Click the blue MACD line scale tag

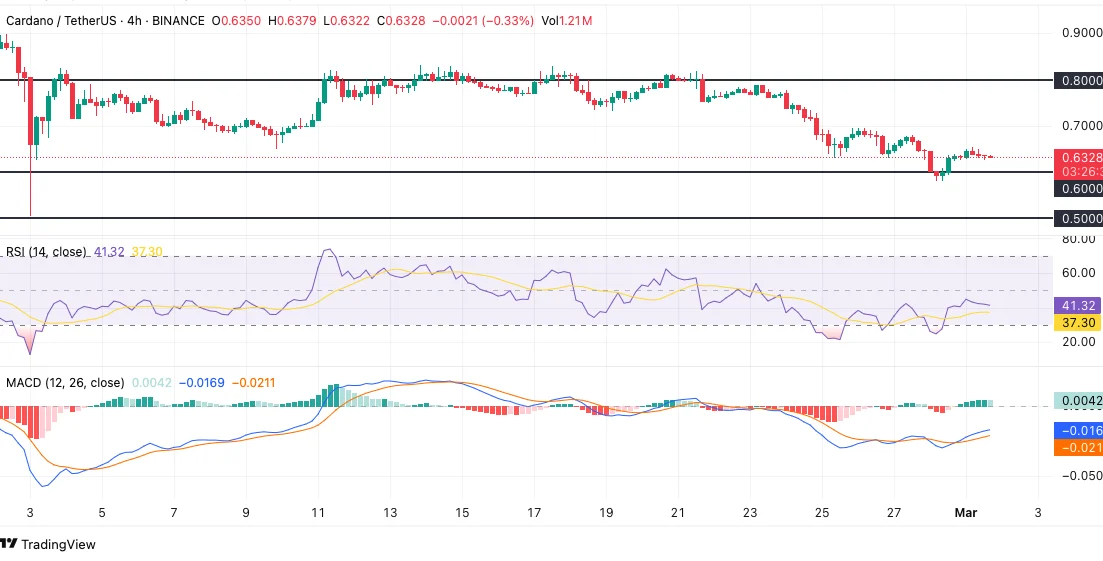[1078, 430]
